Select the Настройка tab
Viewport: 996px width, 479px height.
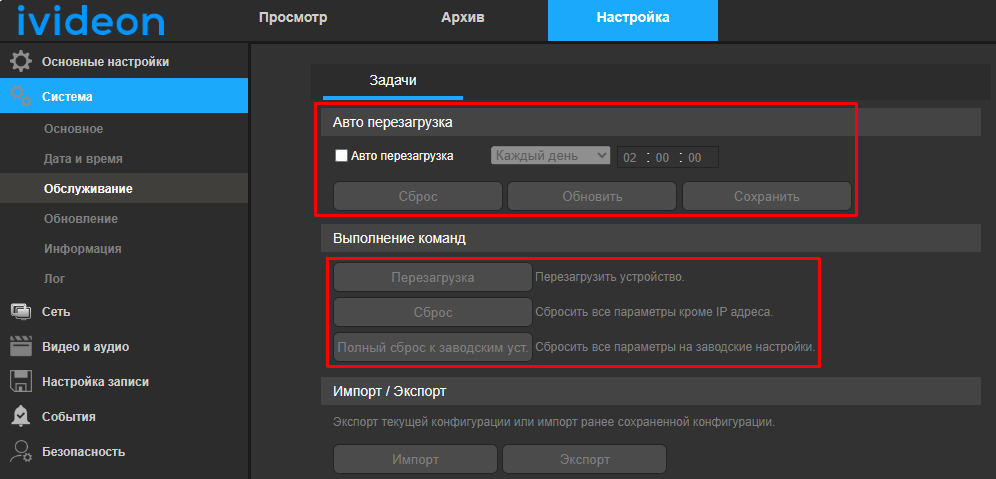(633, 18)
